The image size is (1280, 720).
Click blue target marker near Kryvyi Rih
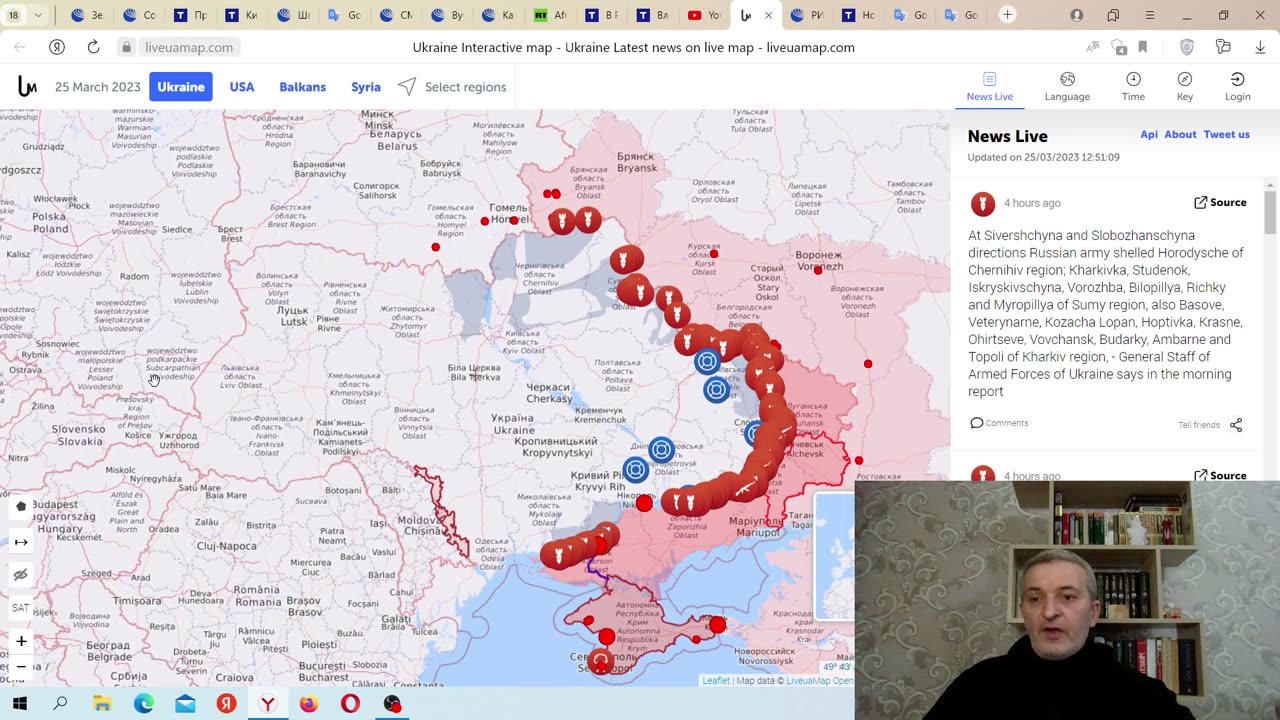(636, 469)
